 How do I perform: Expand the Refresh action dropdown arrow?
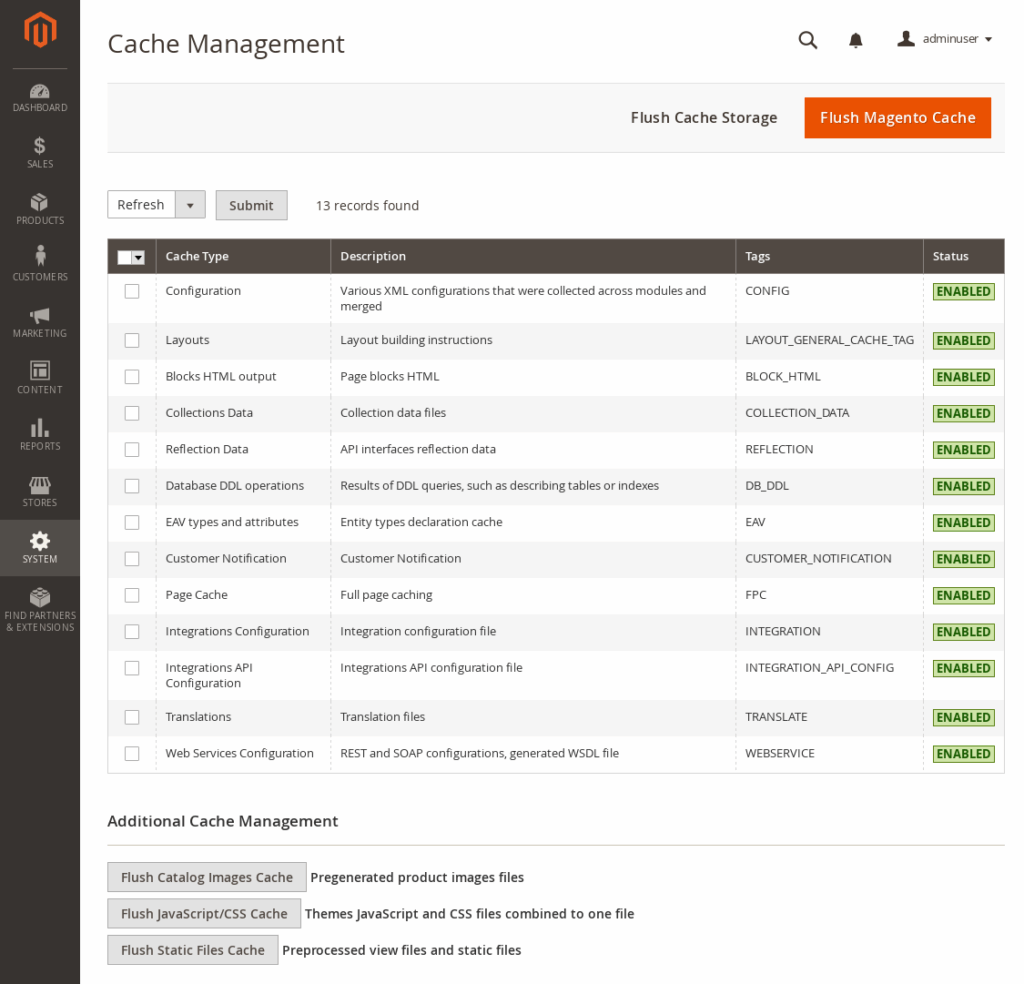pos(191,204)
